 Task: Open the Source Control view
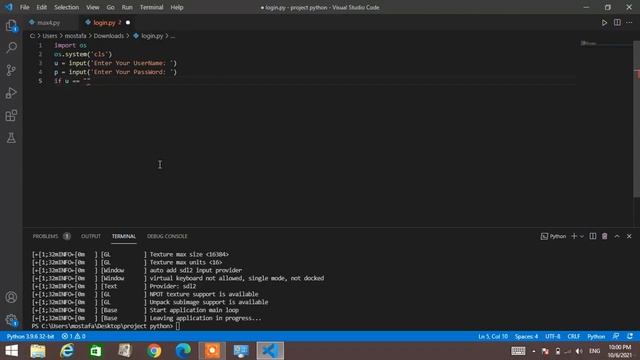tap(11, 70)
